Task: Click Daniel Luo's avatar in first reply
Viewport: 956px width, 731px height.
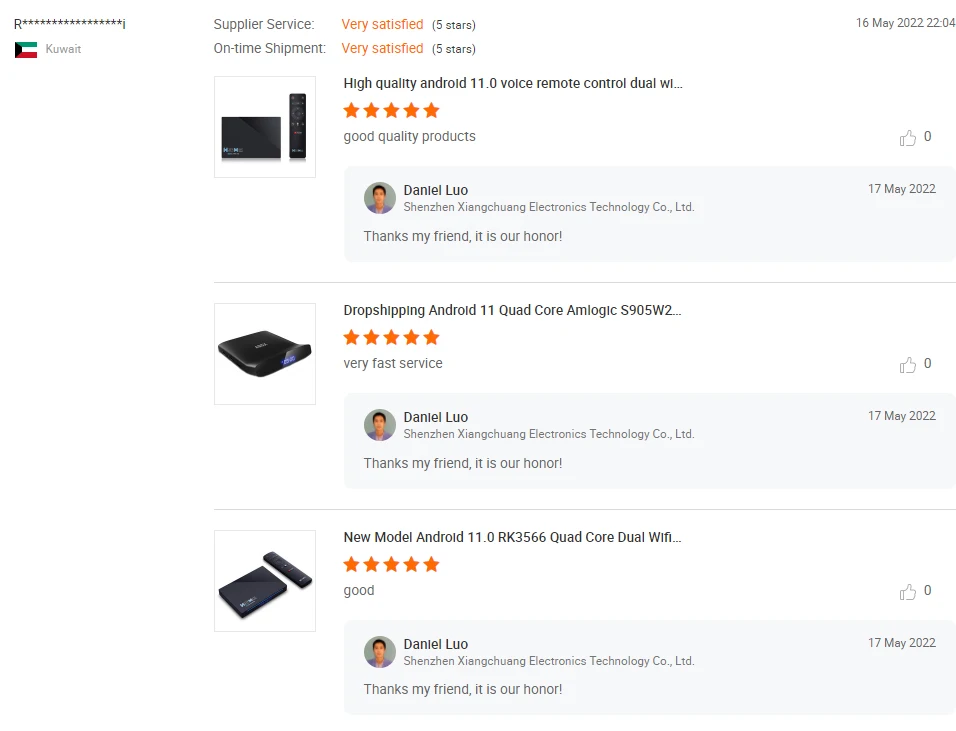Action: coord(380,198)
